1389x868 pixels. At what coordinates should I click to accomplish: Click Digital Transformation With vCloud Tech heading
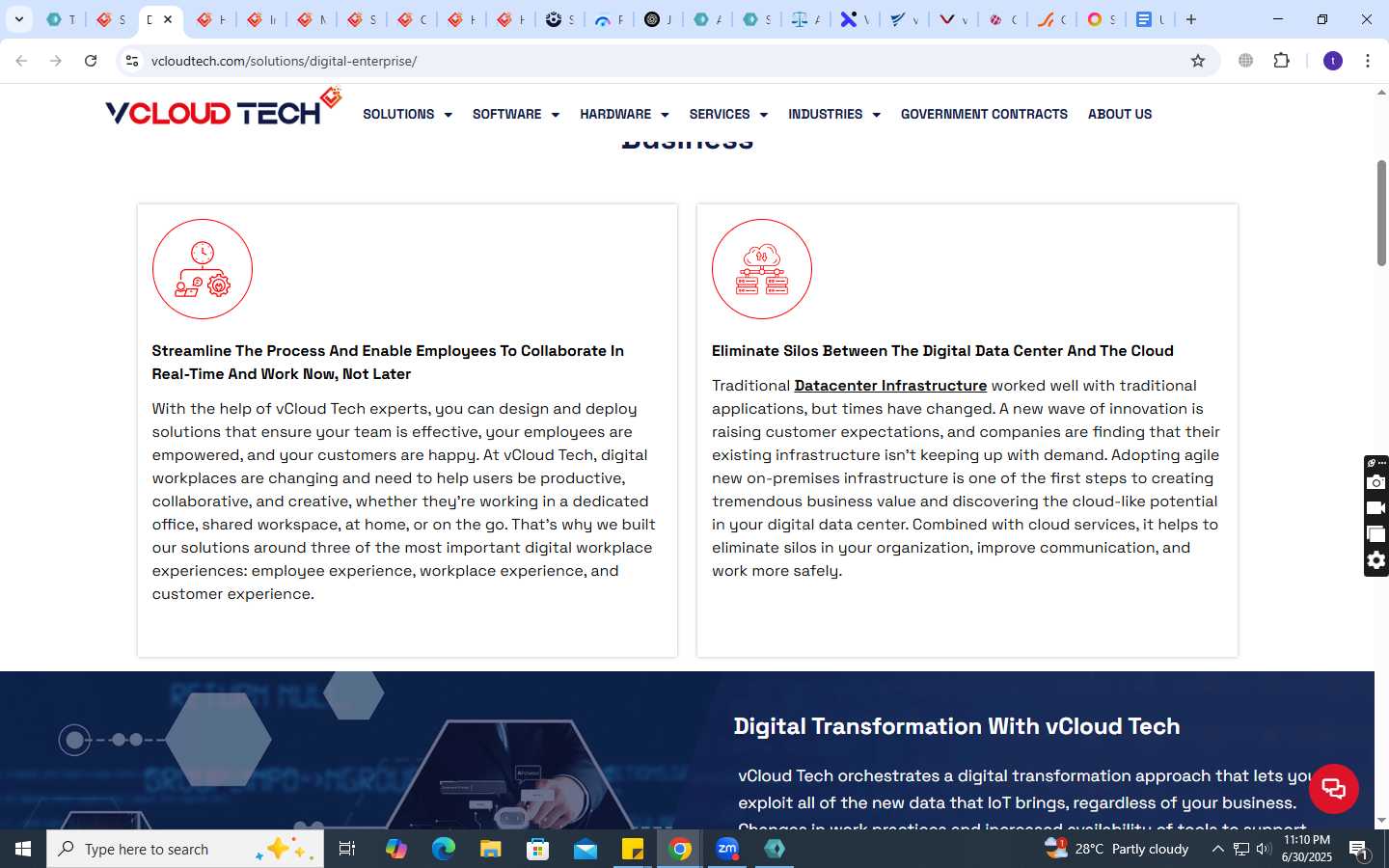click(x=957, y=726)
